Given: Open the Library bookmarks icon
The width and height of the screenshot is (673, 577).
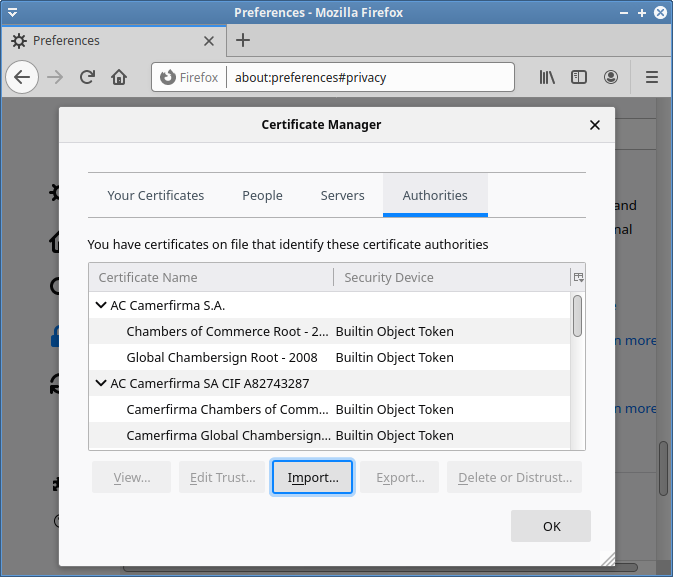Looking at the screenshot, I should point(547,77).
